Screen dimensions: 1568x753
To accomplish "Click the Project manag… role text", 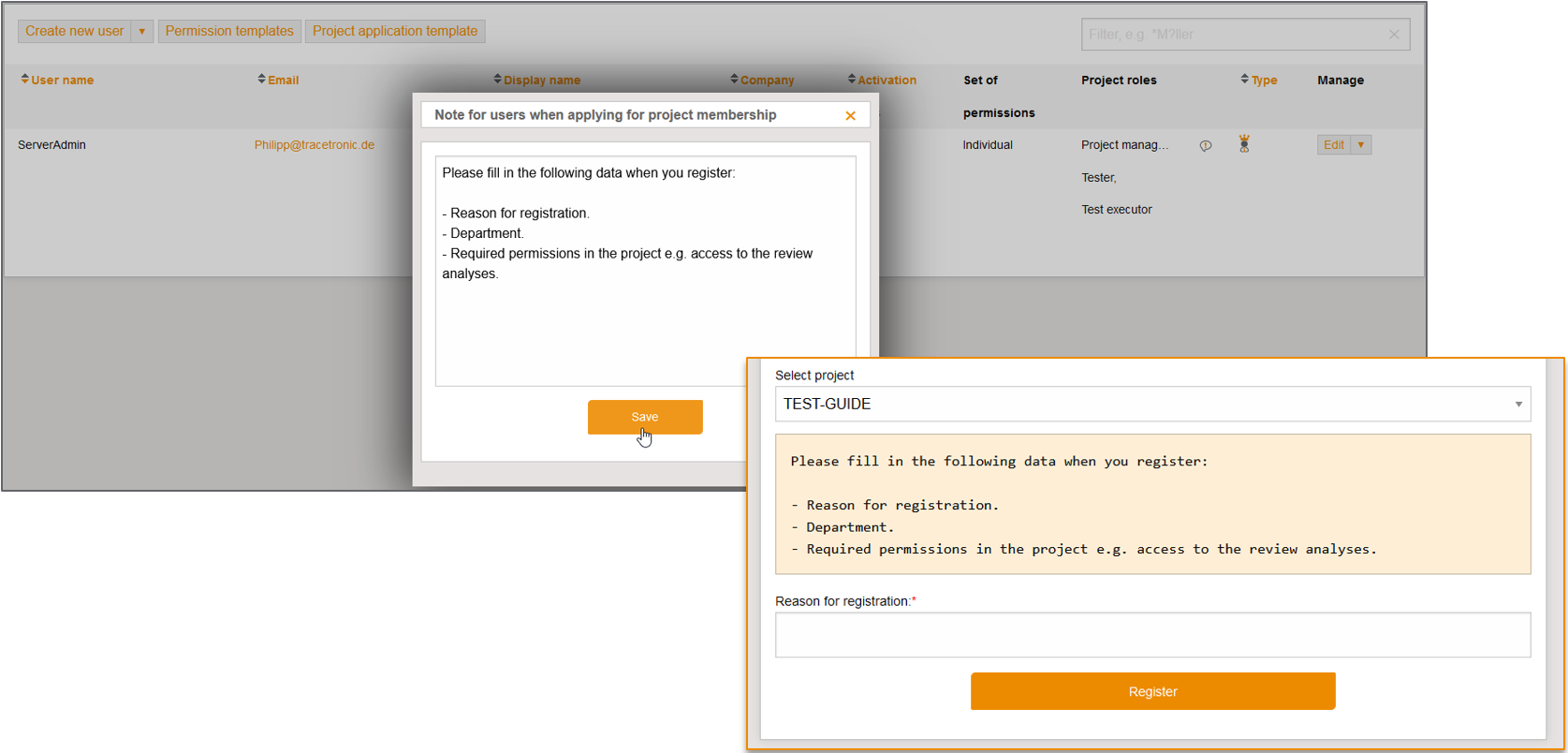I will (1125, 145).
